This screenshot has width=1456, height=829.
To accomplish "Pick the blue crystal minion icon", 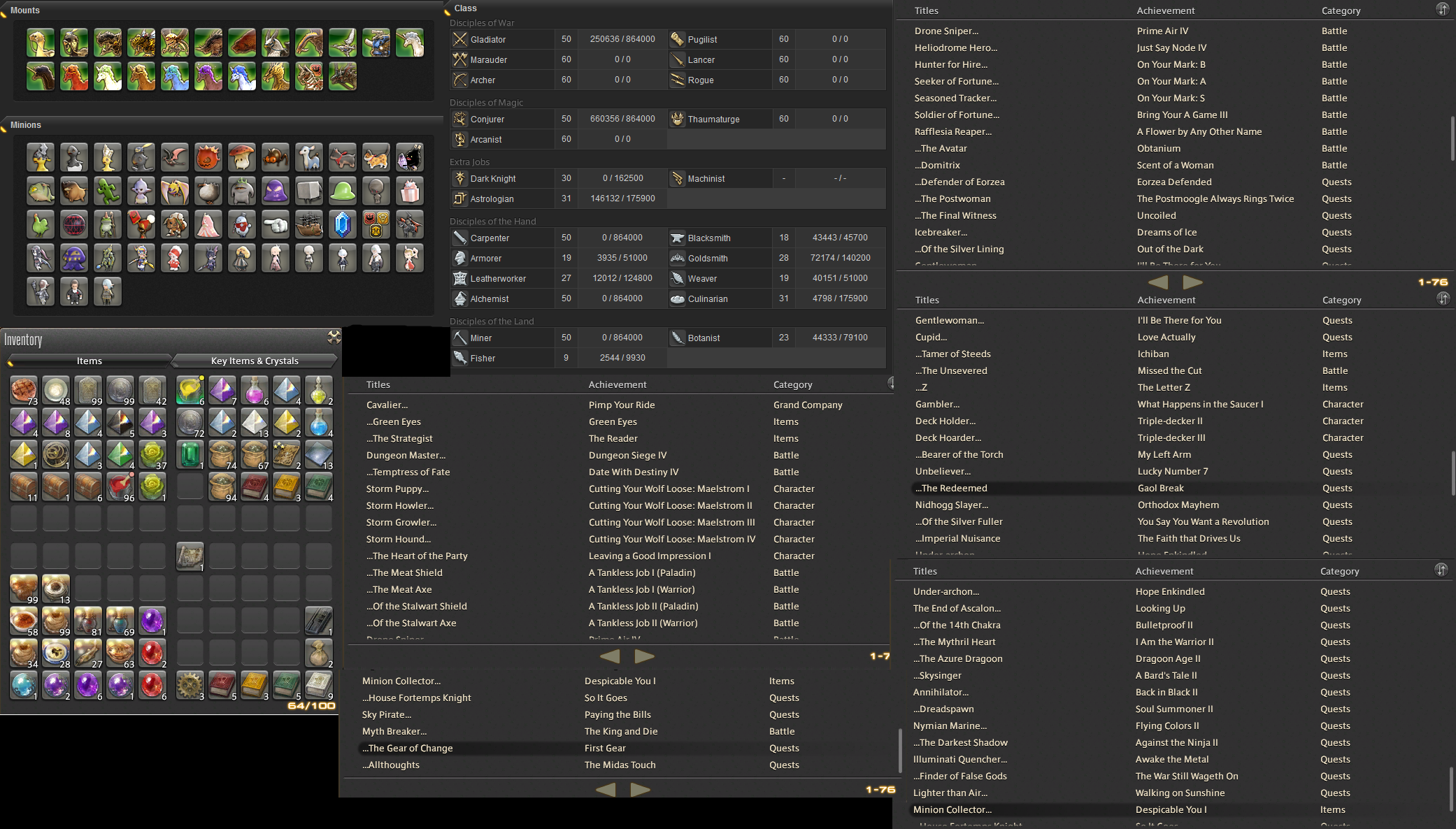I will (343, 224).
